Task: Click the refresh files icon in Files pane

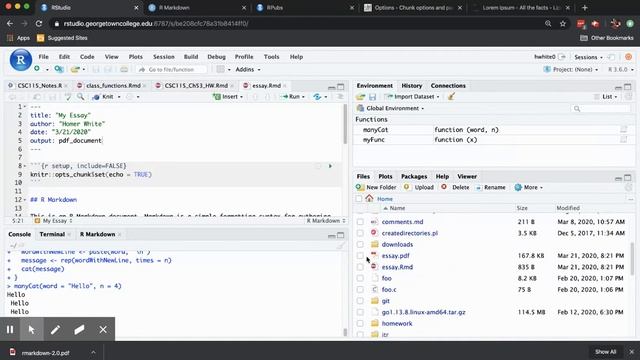Action: [x=629, y=187]
